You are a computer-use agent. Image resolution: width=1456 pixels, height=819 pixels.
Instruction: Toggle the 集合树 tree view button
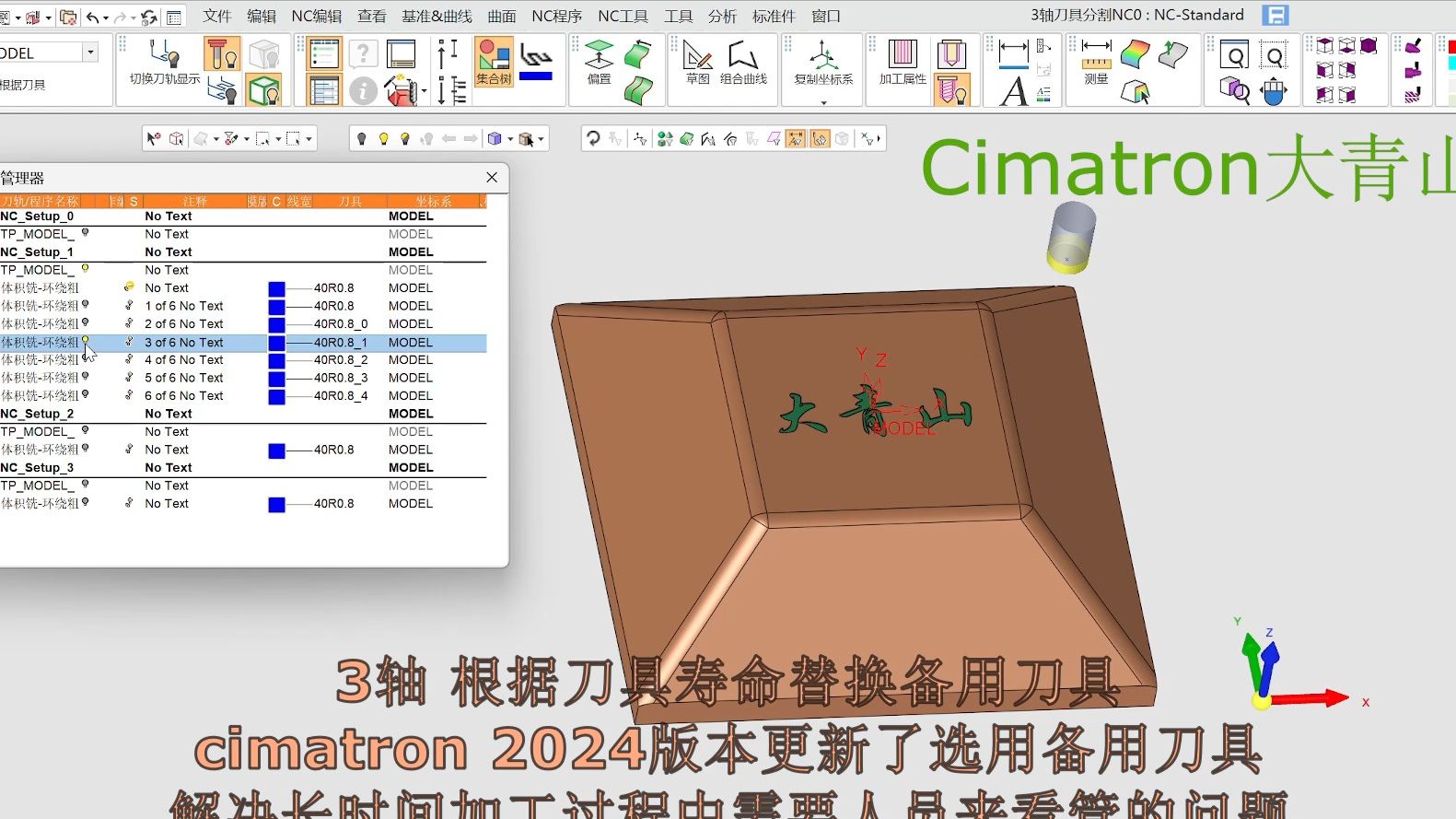[494, 61]
